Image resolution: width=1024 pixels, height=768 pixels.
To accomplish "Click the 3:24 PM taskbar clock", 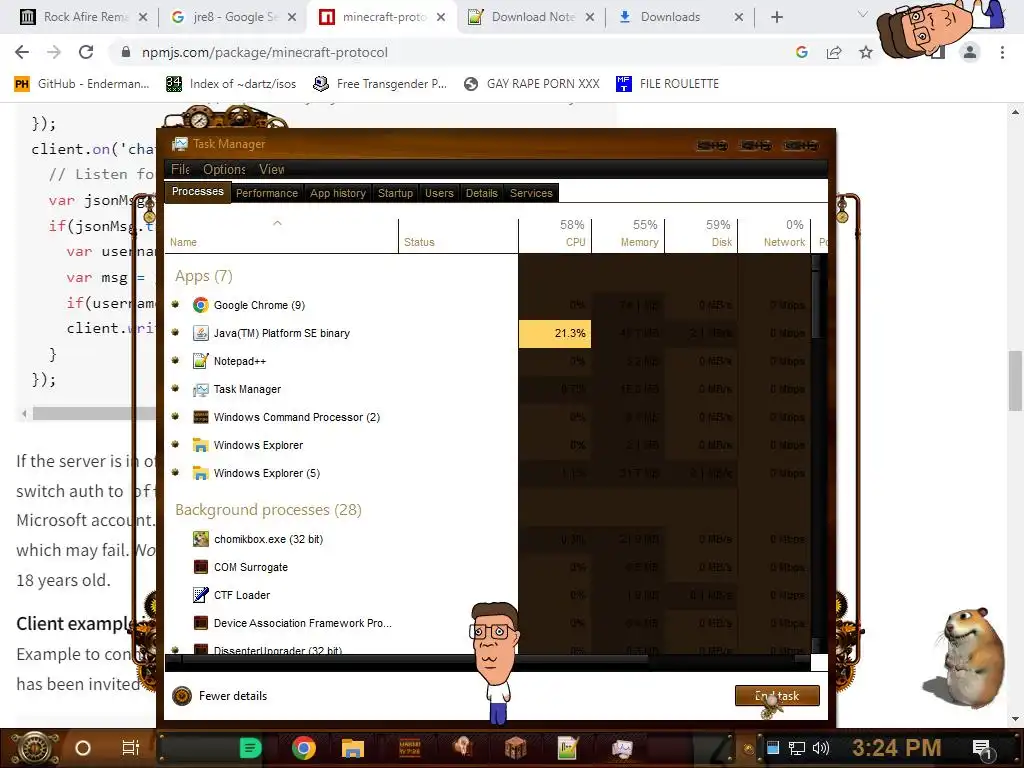I will [897, 748].
